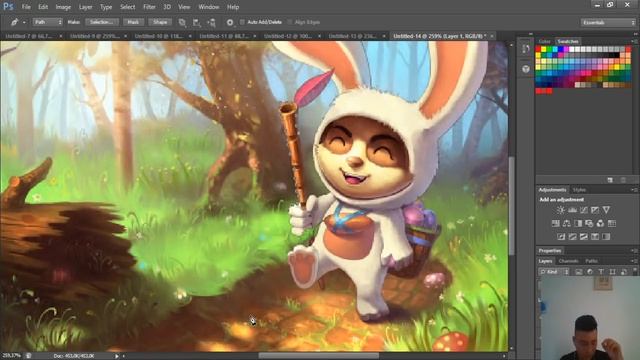Add an Invert adjustment
The image size is (640, 360).
tap(561, 236)
